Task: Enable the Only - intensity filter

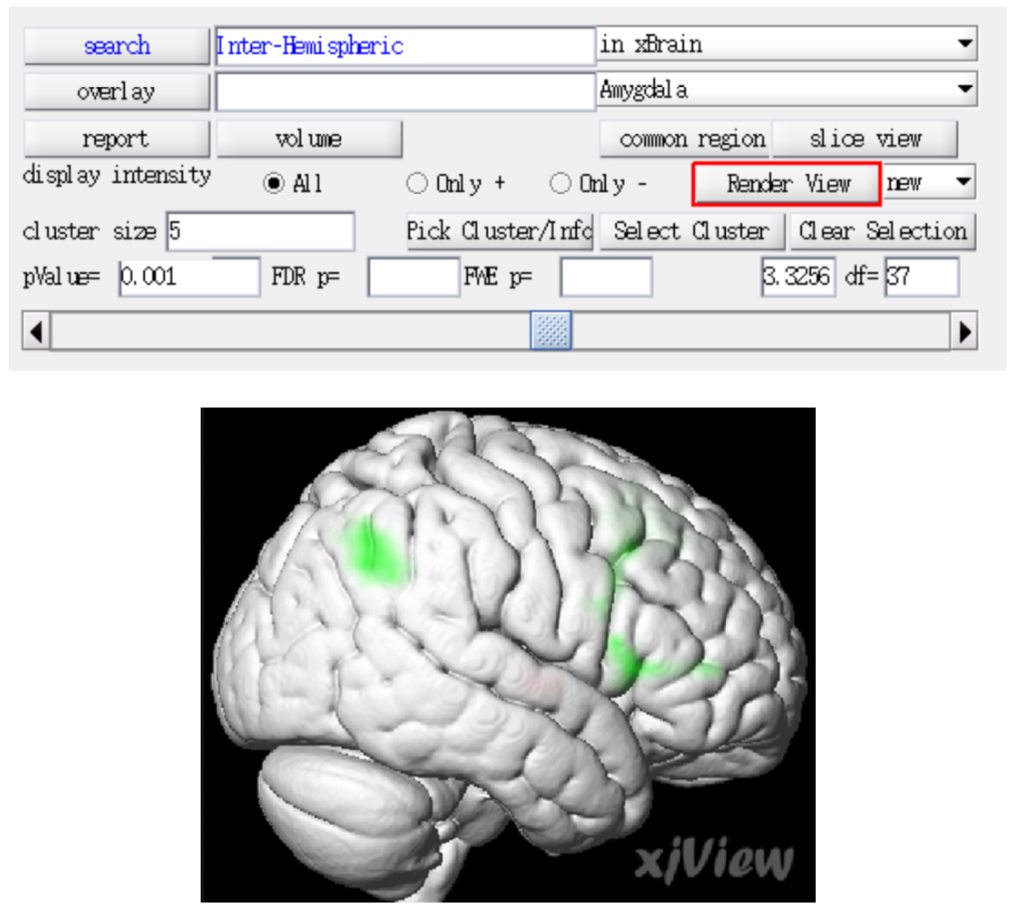Action: (x=560, y=183)
